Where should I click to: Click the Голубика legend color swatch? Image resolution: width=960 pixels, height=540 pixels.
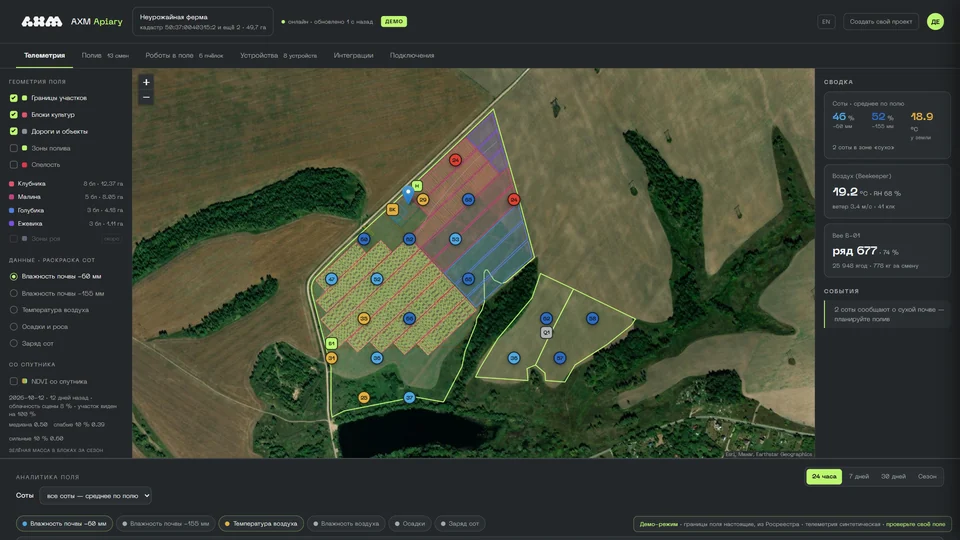pos(12,211)
